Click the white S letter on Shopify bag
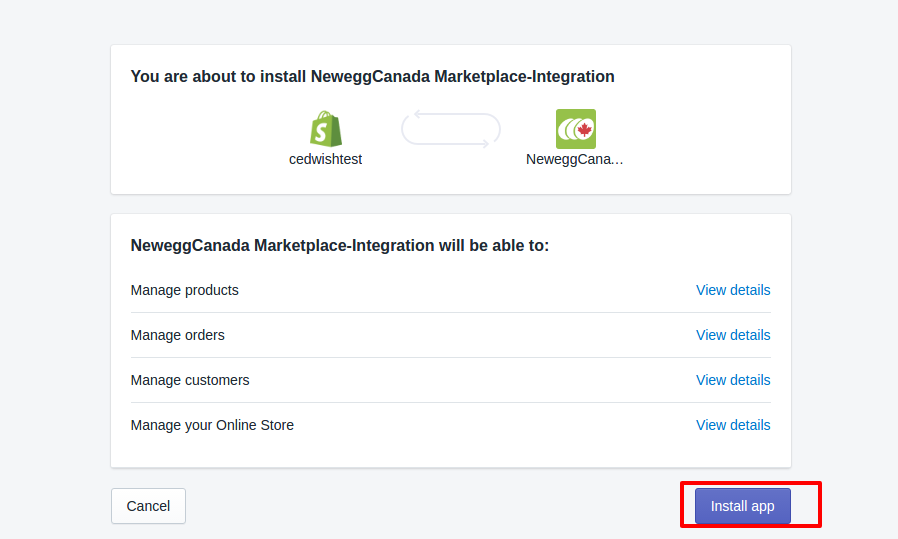Screen dimensions: 898x539 (x=324, y=133)
